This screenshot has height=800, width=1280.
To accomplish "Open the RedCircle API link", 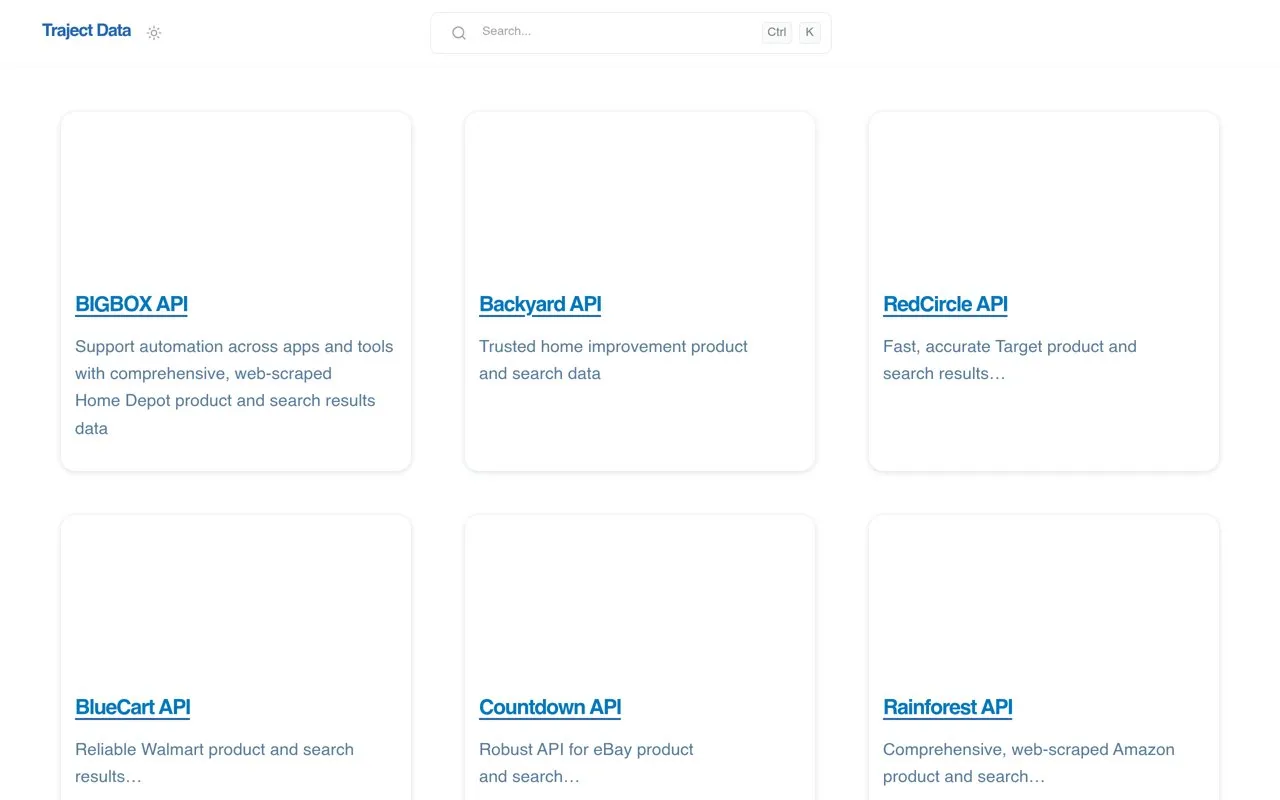I will [945, 304].
